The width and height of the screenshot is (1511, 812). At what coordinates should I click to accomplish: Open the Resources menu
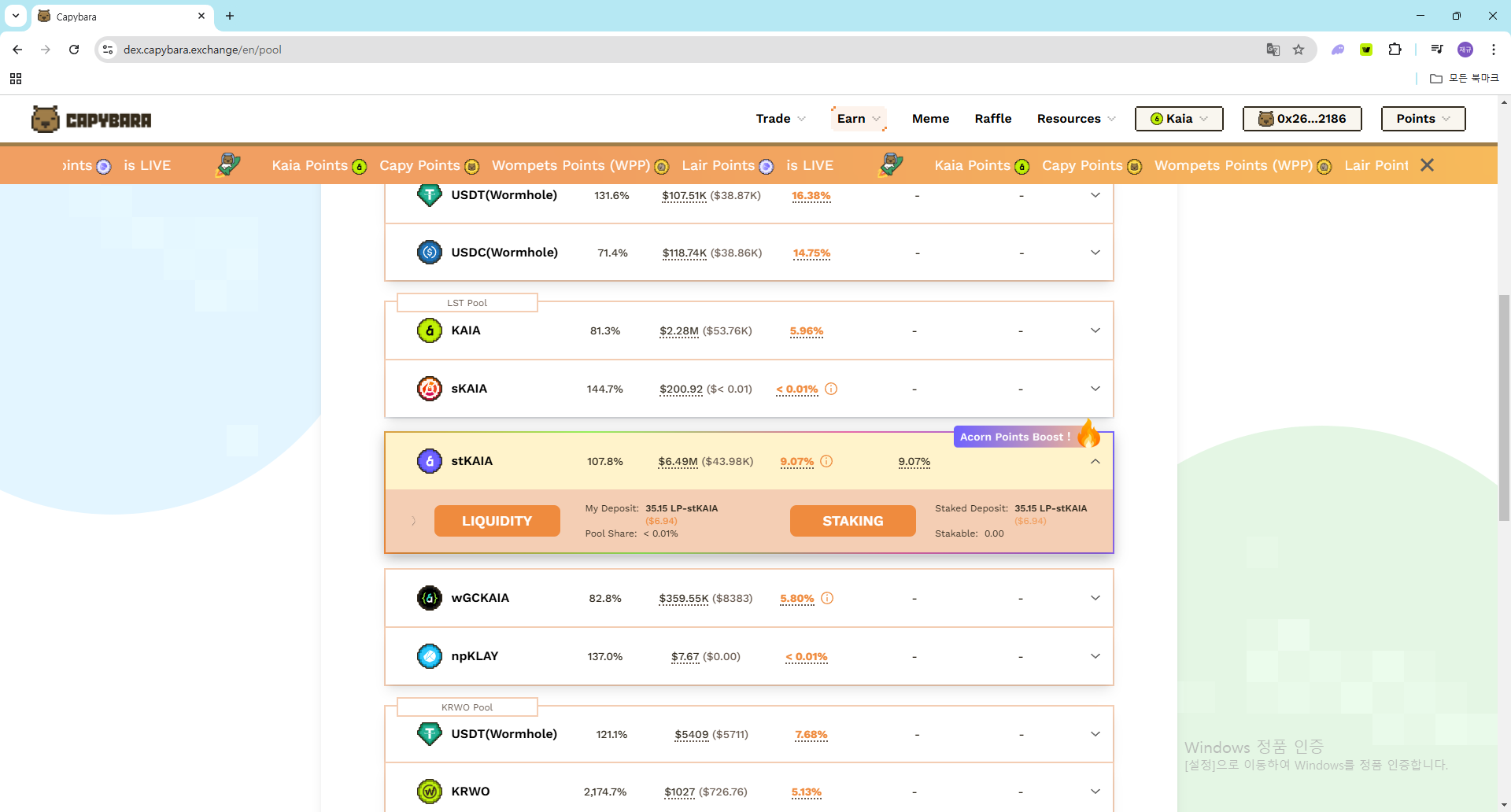pyautogui.click(x=1076, y=119)
